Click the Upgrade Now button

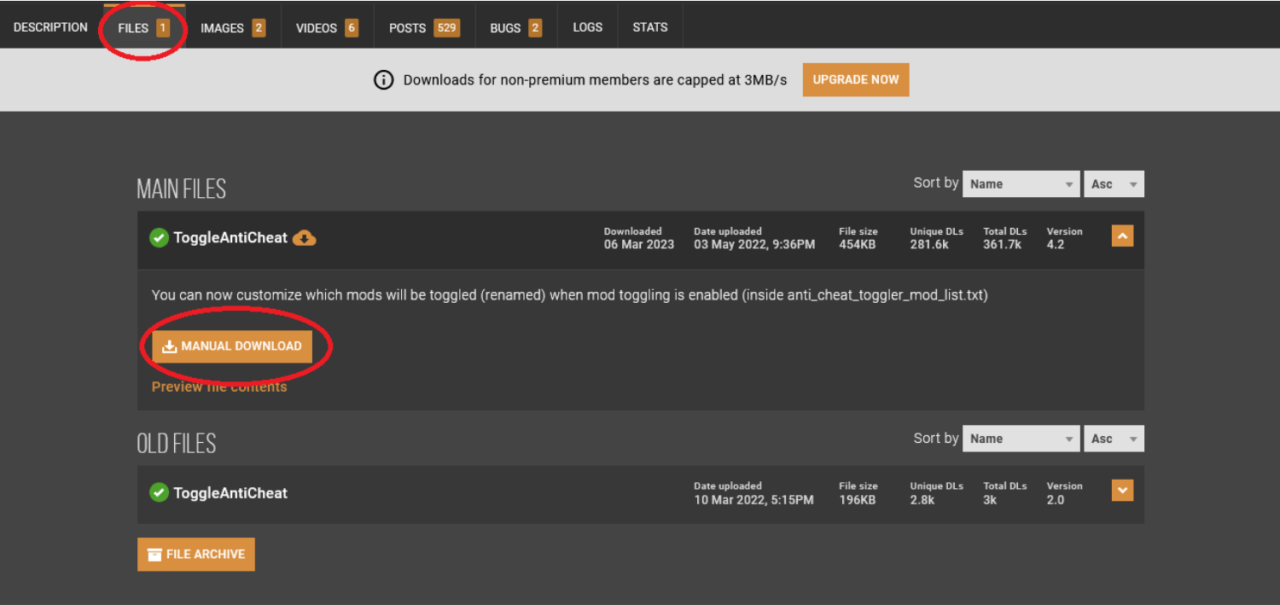coord(855,80)
